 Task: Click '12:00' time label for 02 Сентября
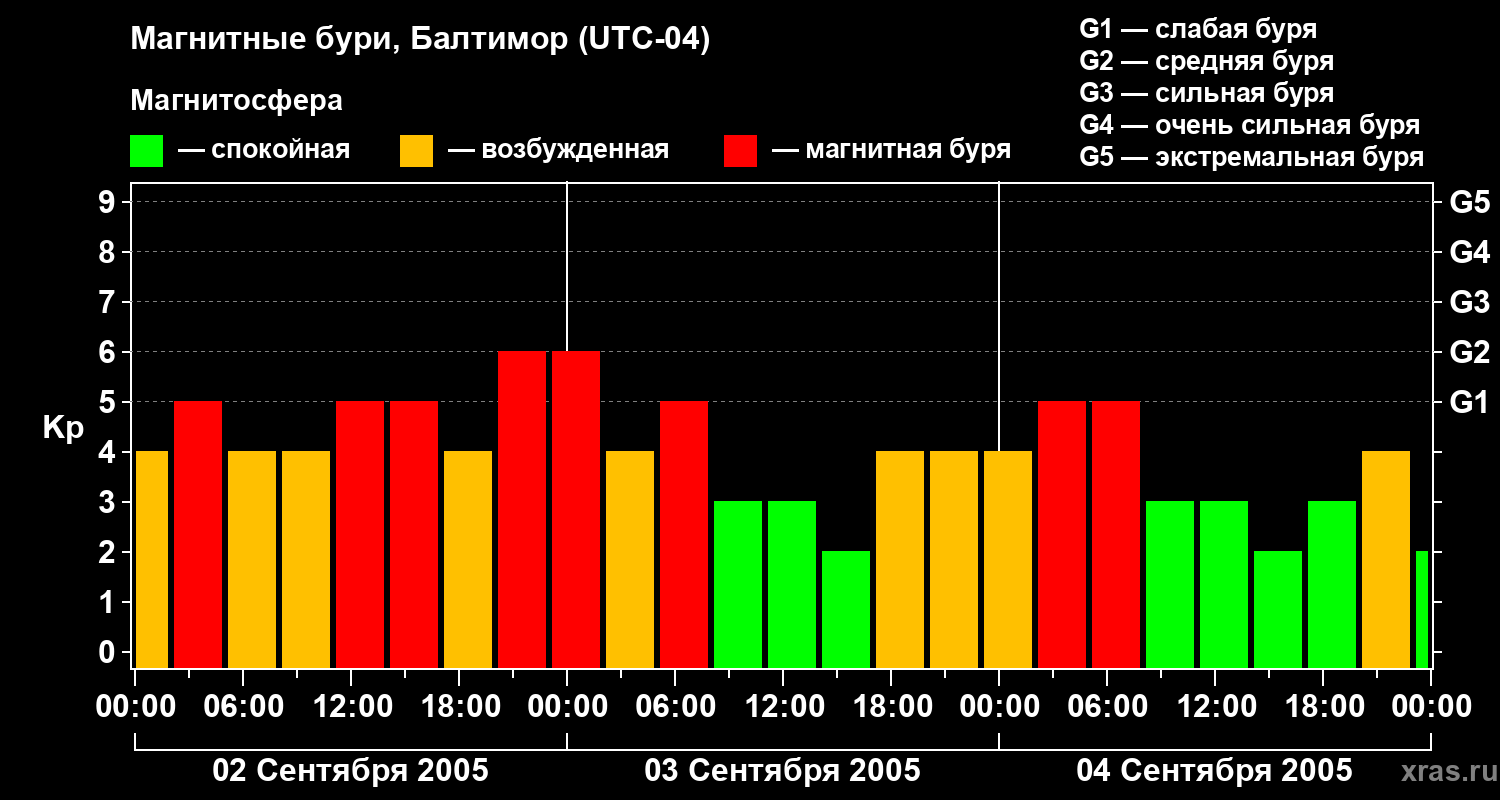(x=351, y=707)
